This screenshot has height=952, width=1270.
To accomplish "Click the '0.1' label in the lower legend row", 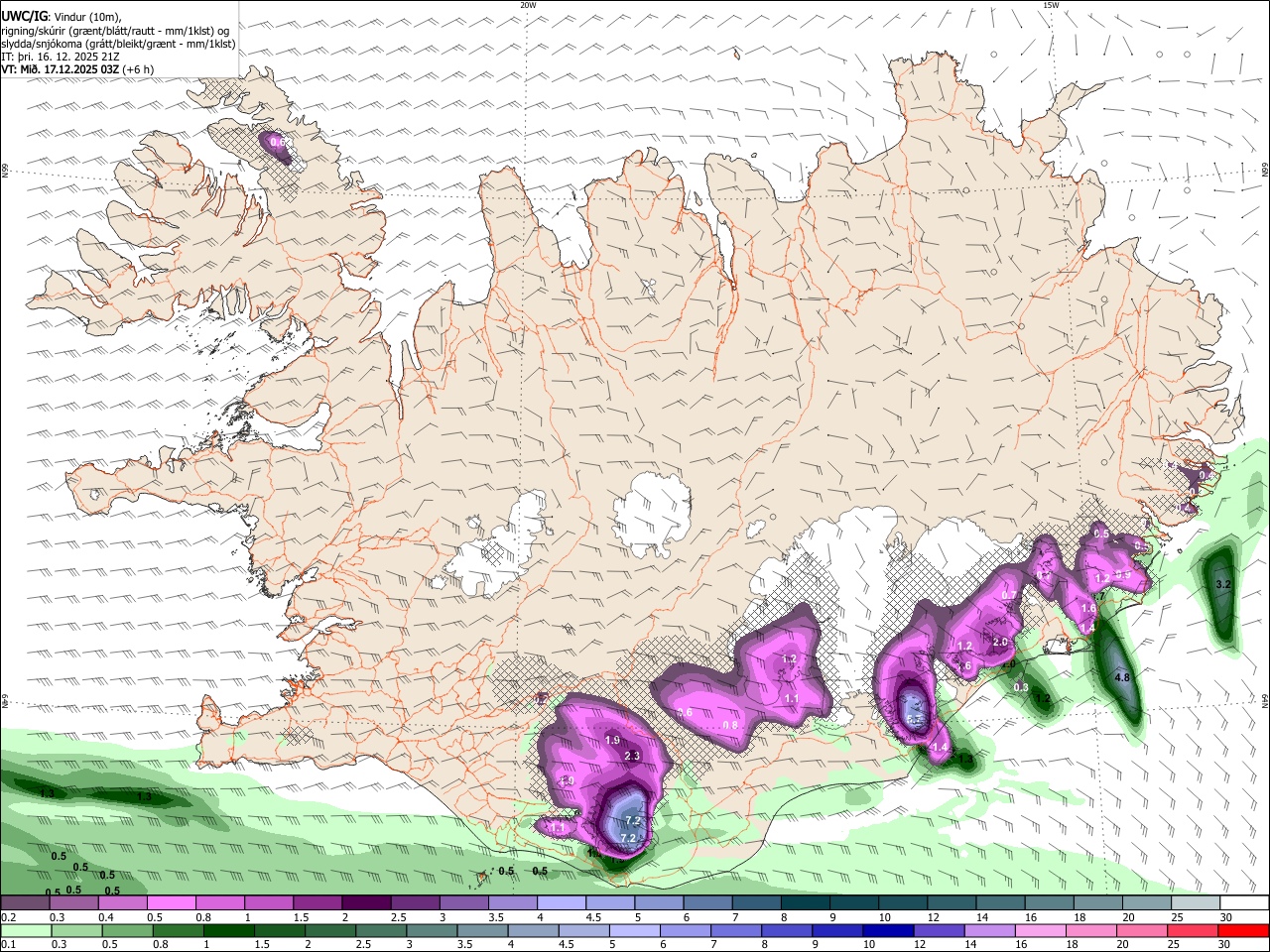I will 9,945.
